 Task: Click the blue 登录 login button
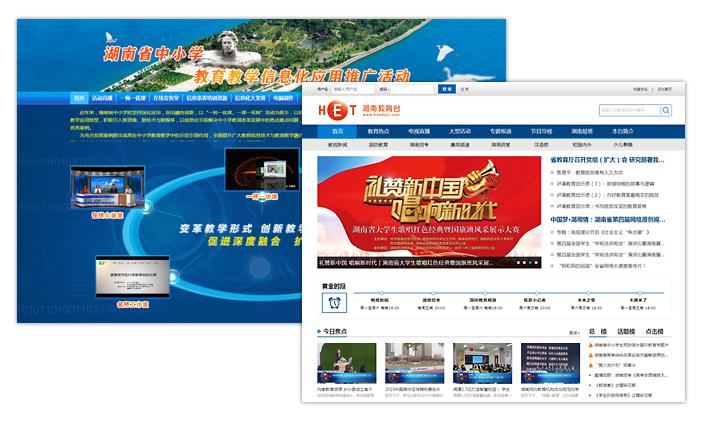click(x=446, y=89)
